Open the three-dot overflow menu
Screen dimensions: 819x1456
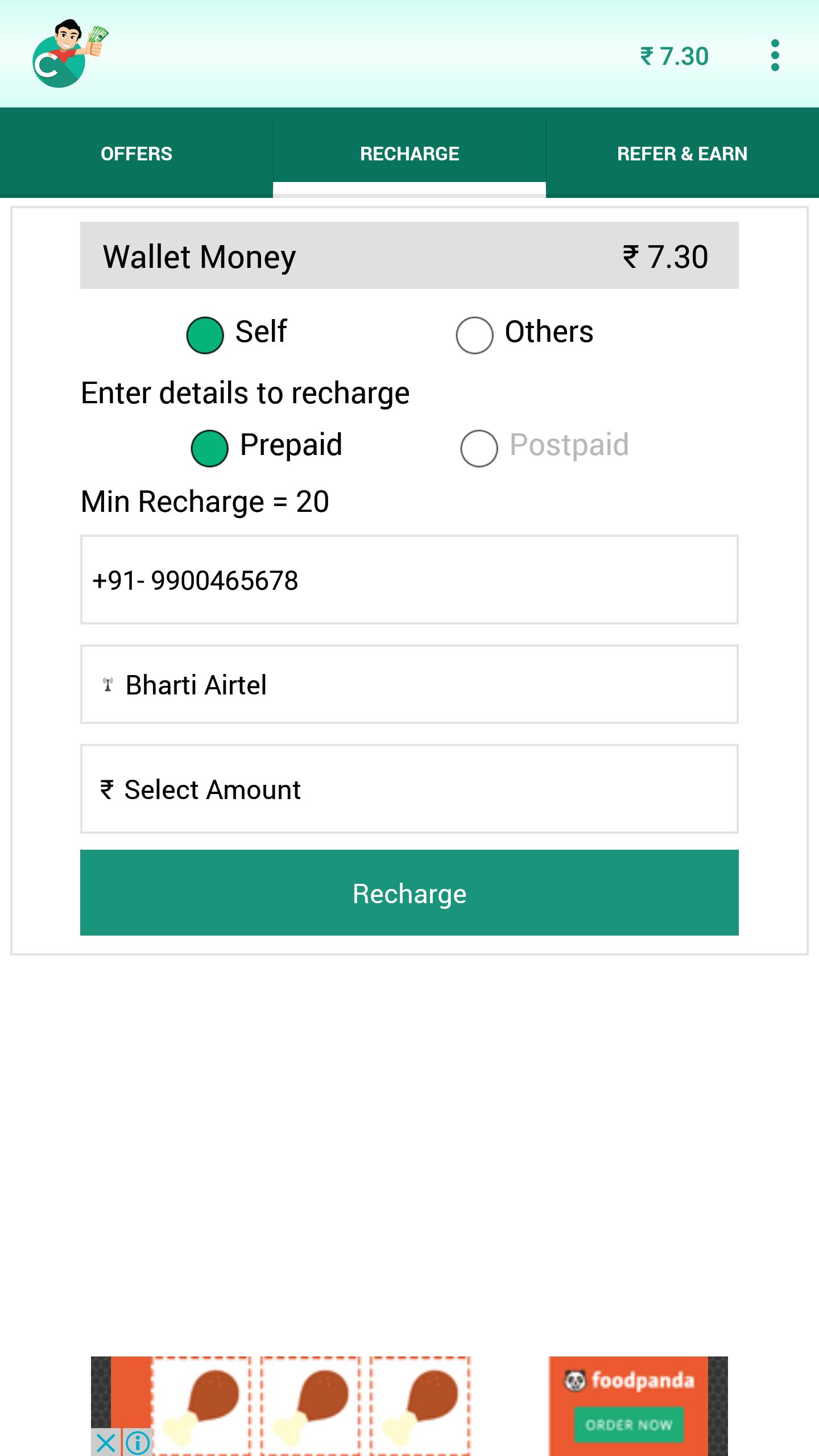pyautogui.click(x=775, y=56)
